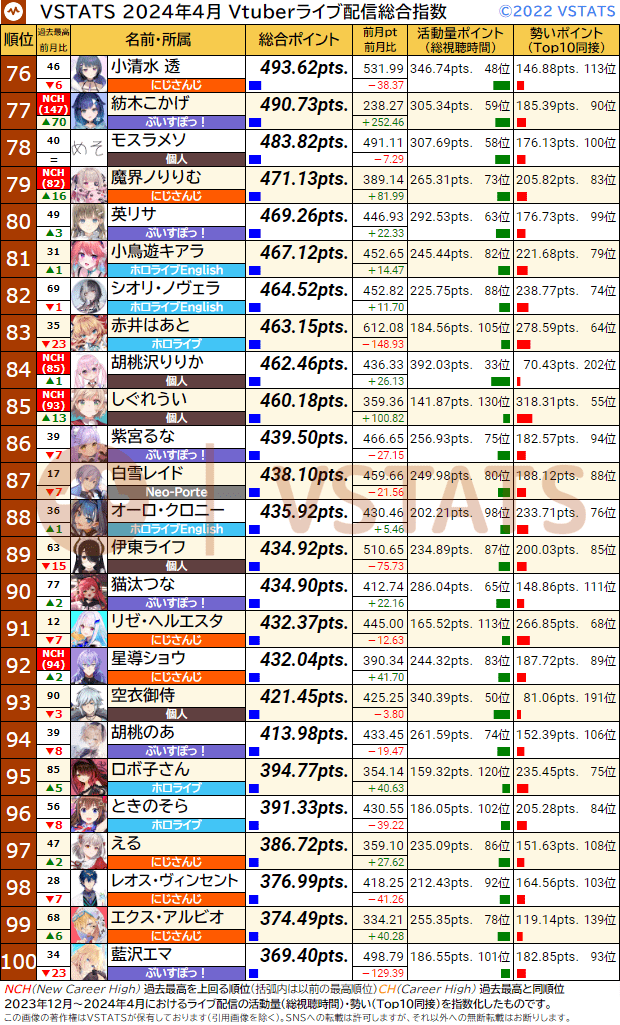Click the ホロライブEnglish label under 小鳥遊キアラ
The height and width of the screenshot is (1025, 620).
click(x=176, y=270)
